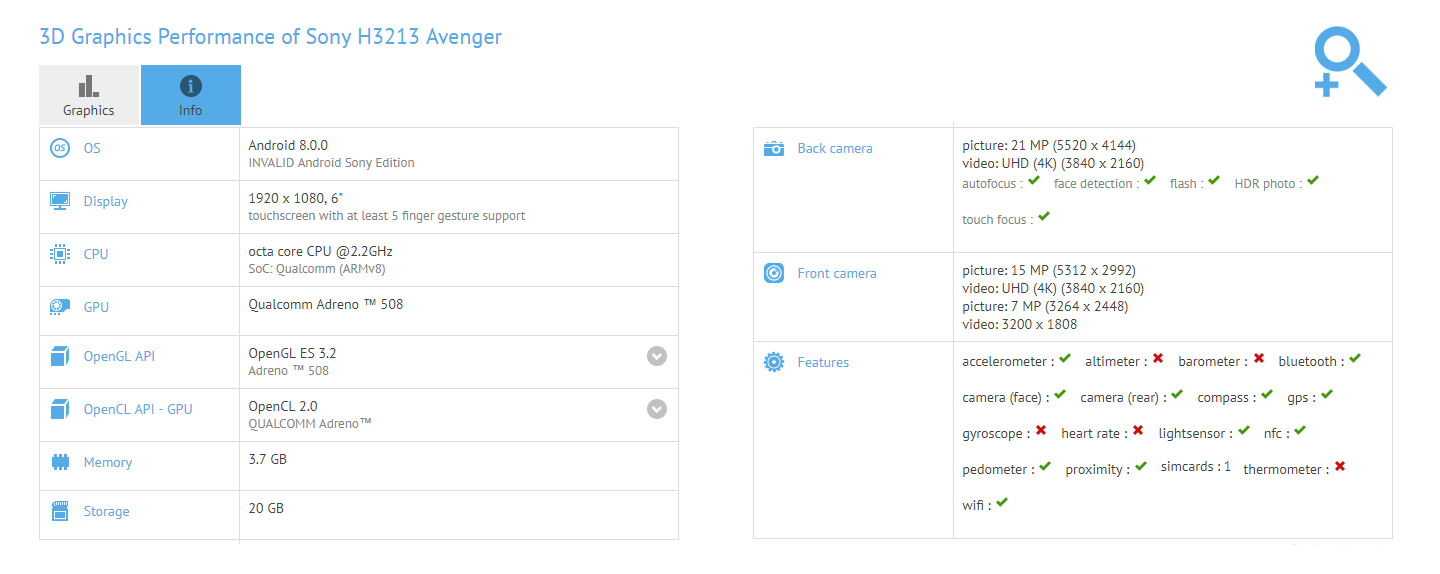Click the Features gear icon
The image size is (1440, 574).
coord(774,362)
